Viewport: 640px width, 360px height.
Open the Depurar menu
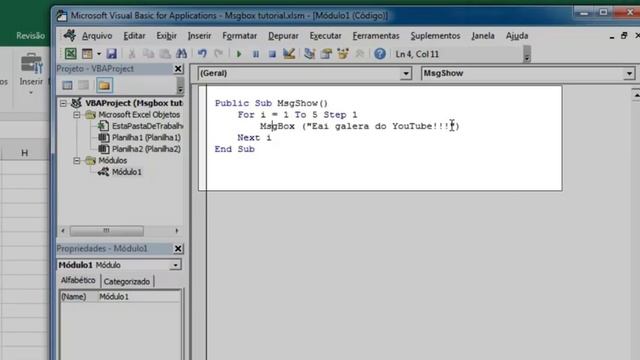[283, 36]
